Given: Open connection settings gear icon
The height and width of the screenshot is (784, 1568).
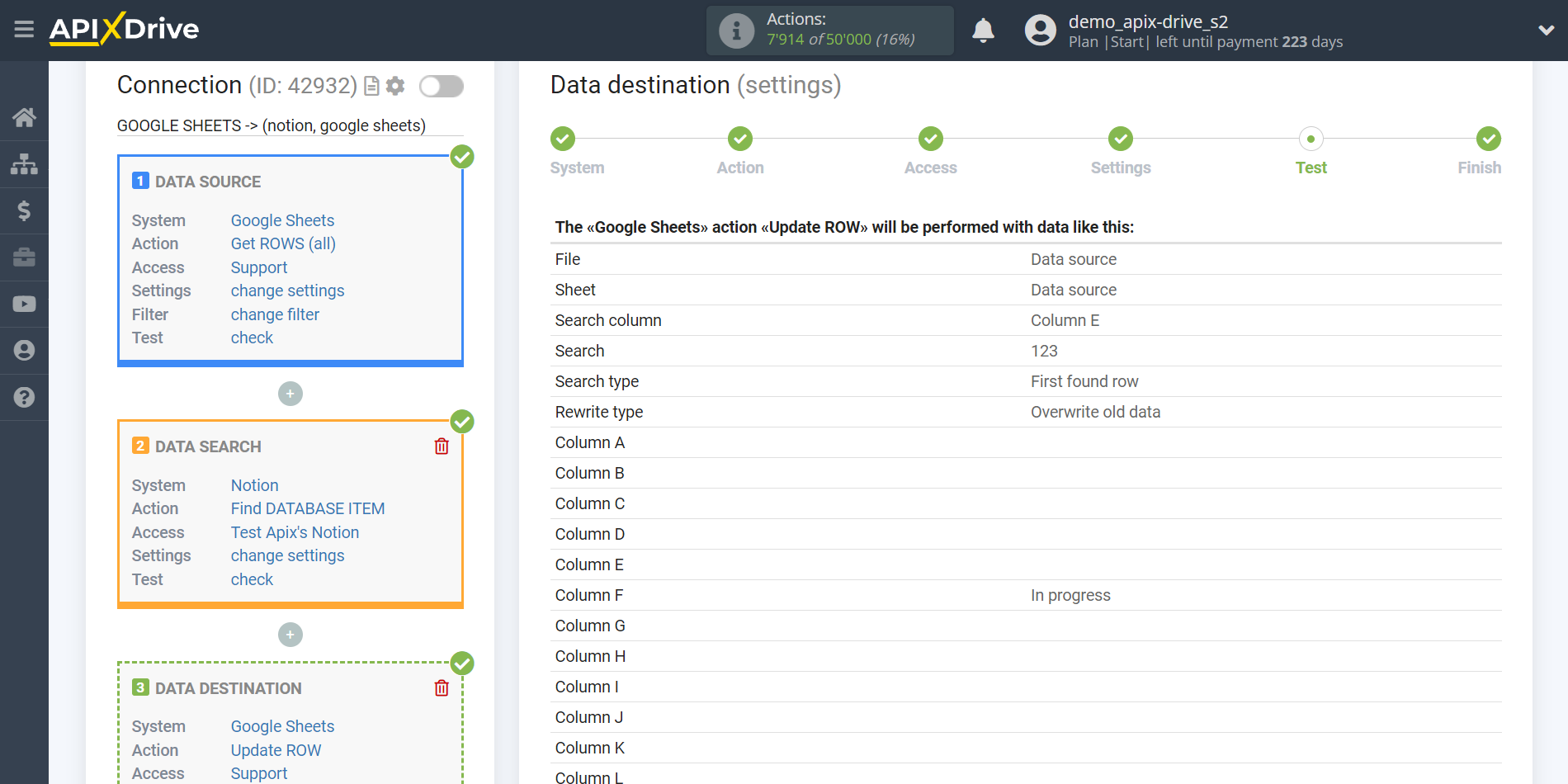Looking at the screenshot, I should click(x=395, y=86).
